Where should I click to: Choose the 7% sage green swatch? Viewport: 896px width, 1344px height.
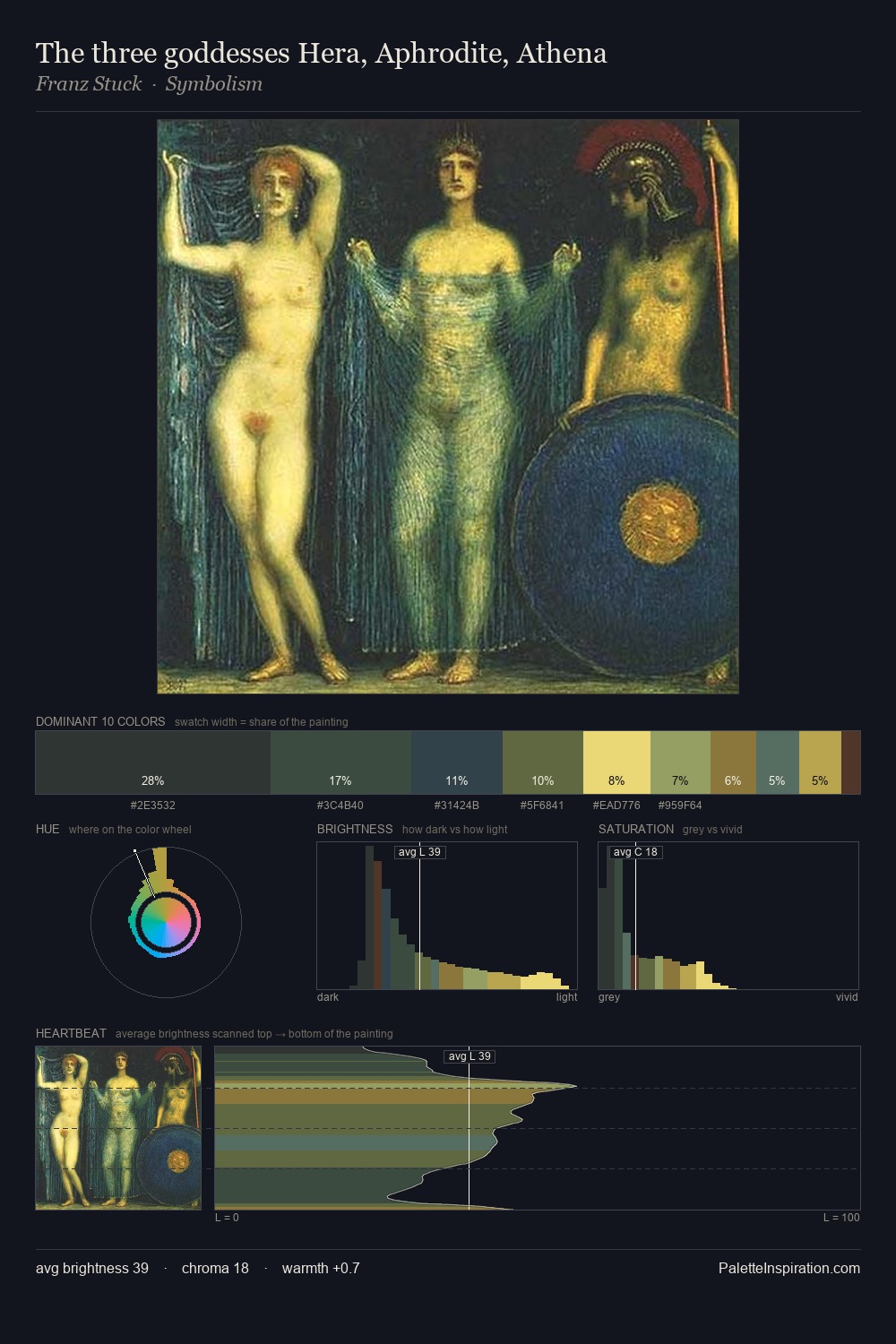(x=680, y=762)
